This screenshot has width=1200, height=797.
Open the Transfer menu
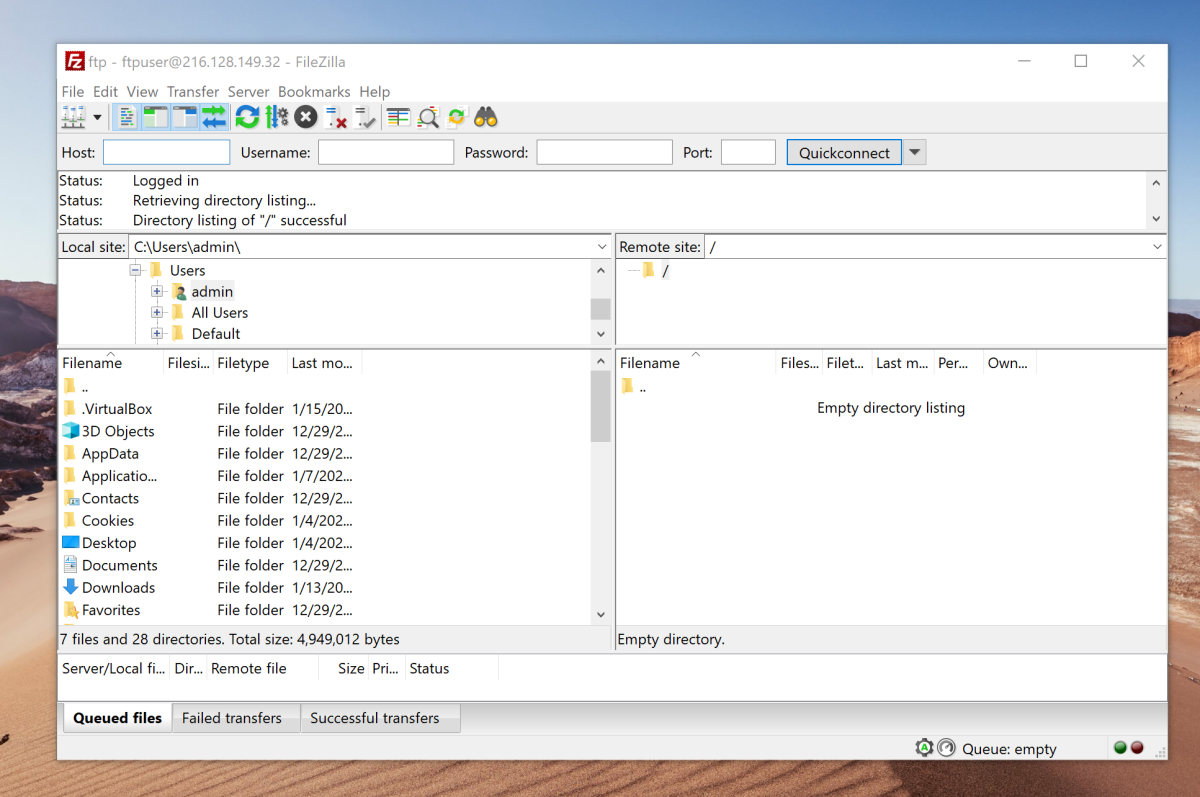click(x=193, y=92)
